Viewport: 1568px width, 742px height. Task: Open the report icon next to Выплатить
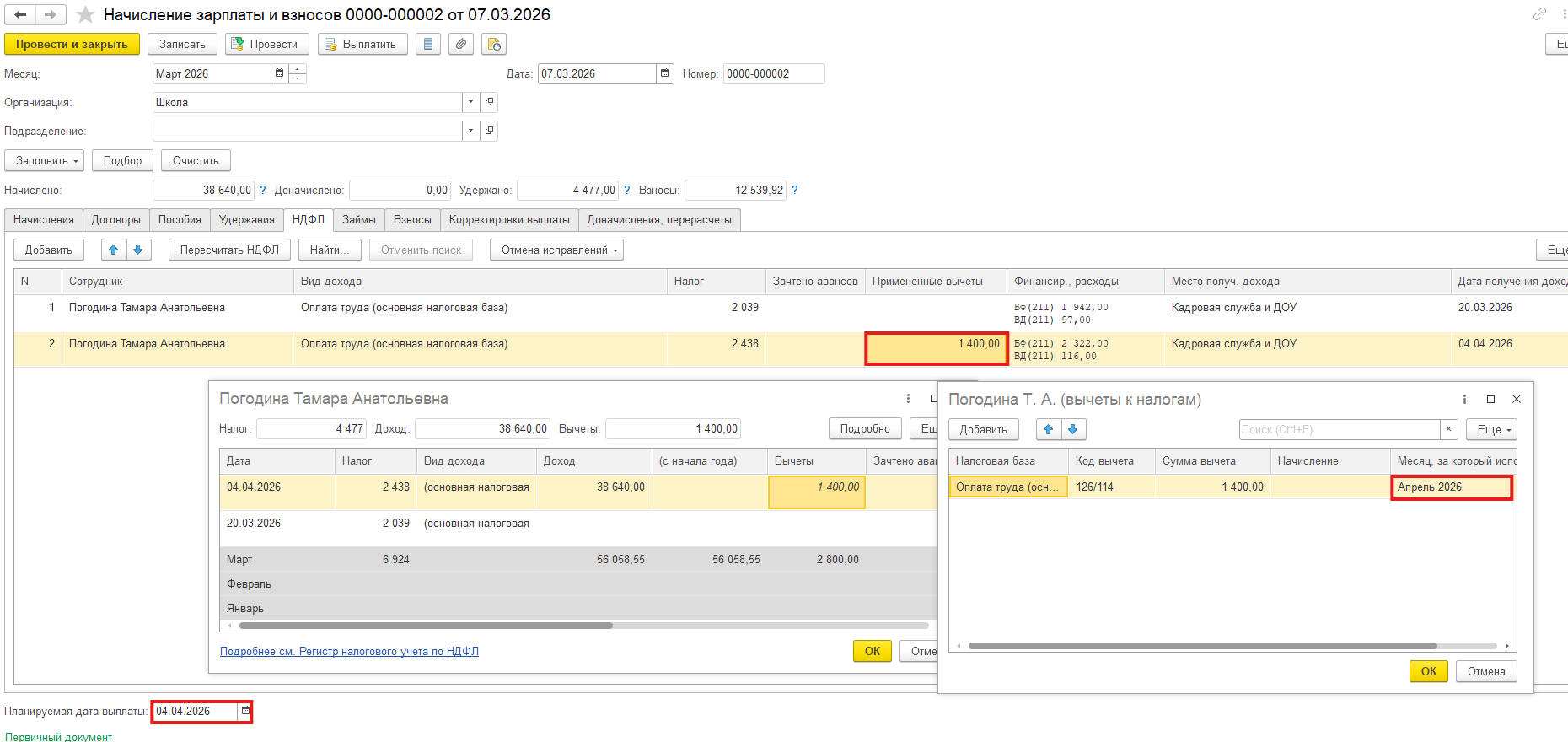428,44
